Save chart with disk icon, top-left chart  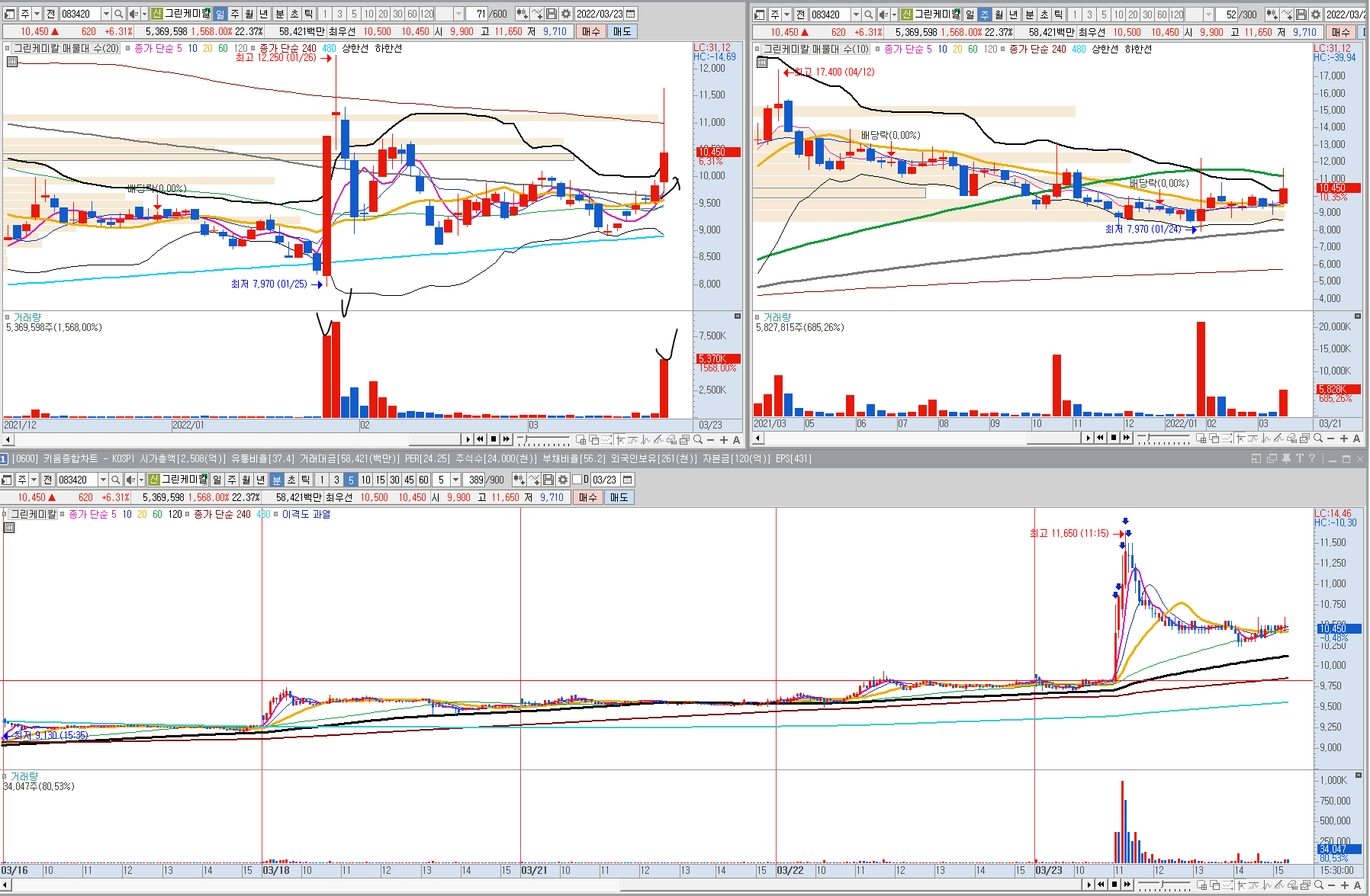(552, 14)
